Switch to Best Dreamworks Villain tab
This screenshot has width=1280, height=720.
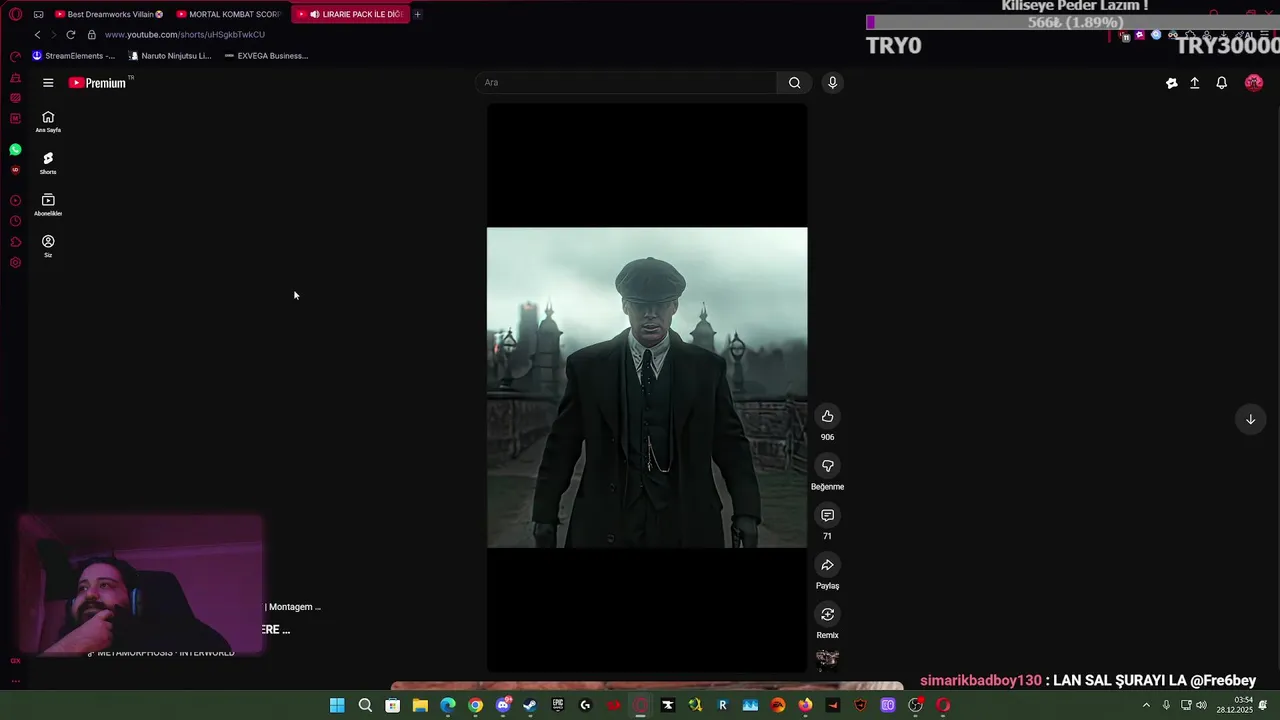tap(109, 14)
